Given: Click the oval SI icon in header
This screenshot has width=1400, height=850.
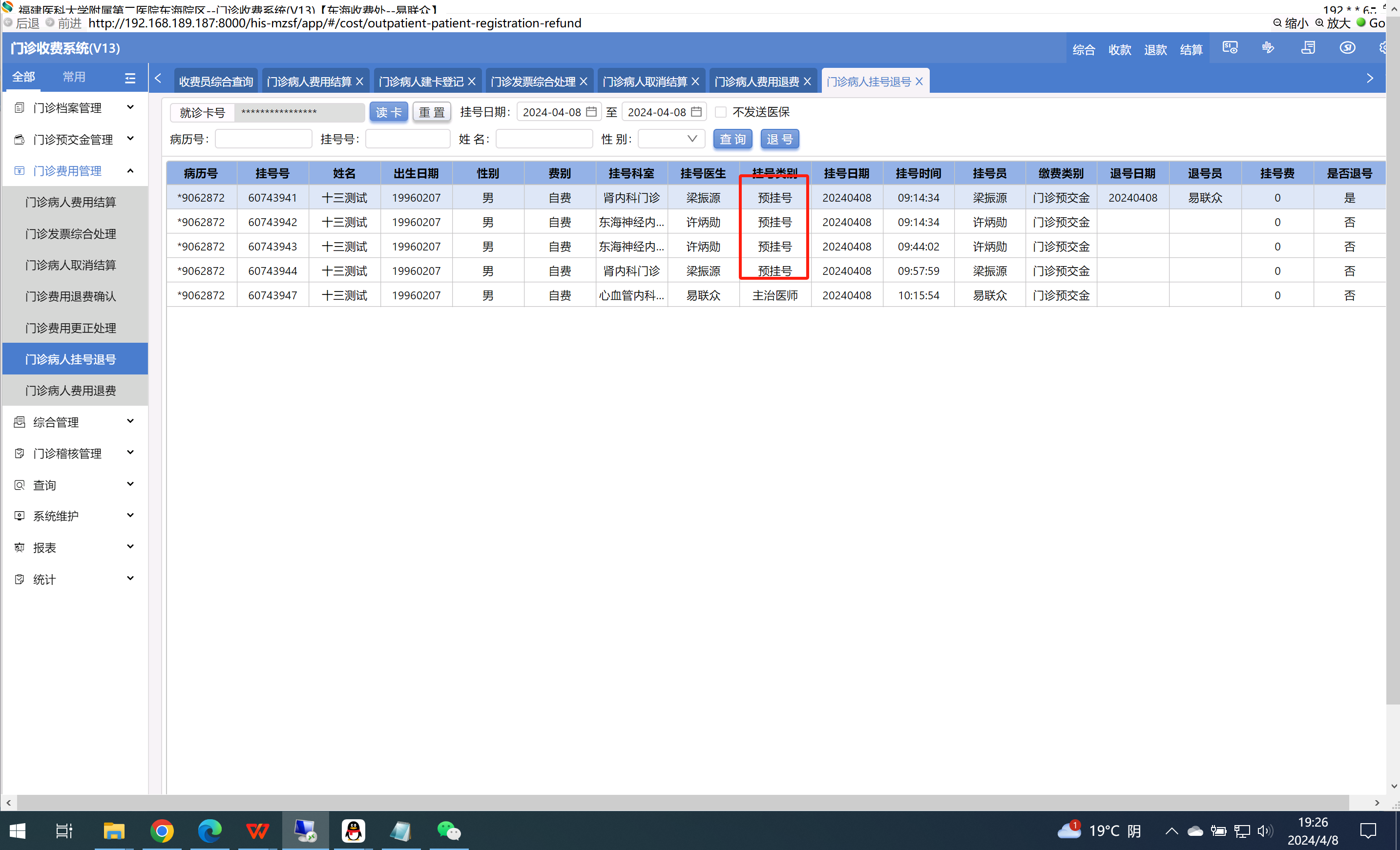Looking at the screenshot, I should 1347,48.
